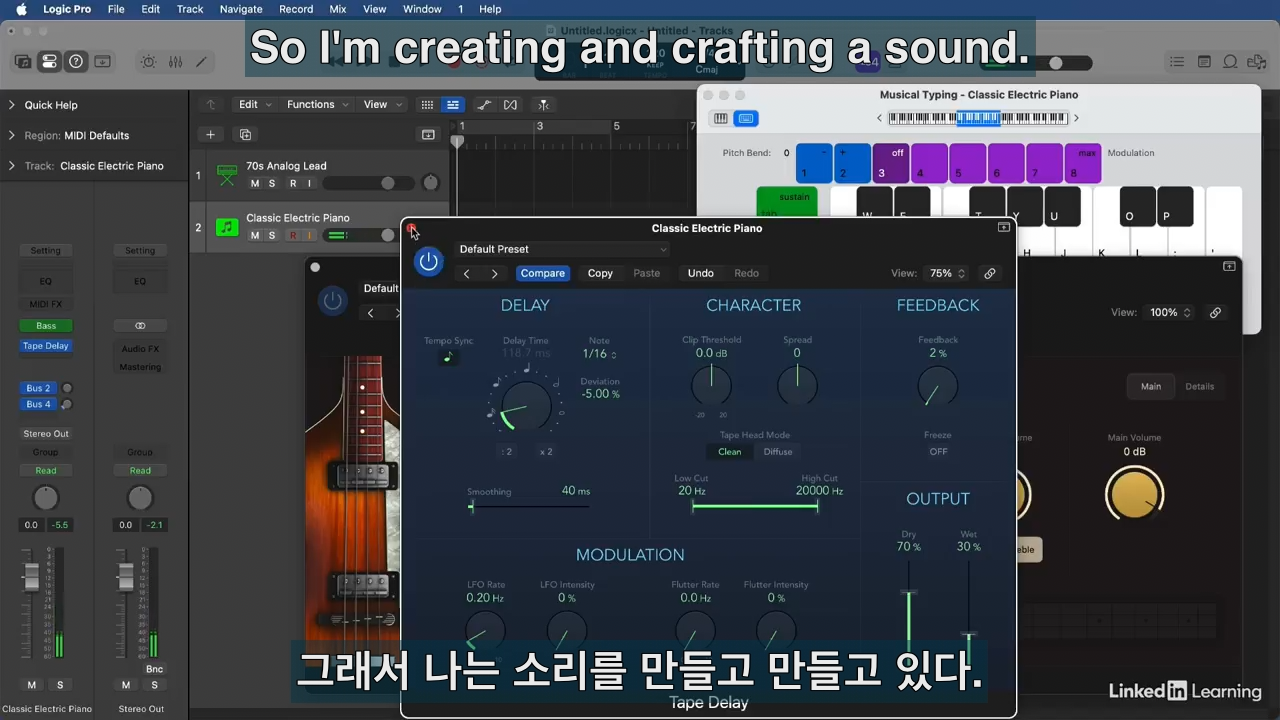Toggle power button on instrument plugin window behind
1280x720 pixels.
click(333, 301)
